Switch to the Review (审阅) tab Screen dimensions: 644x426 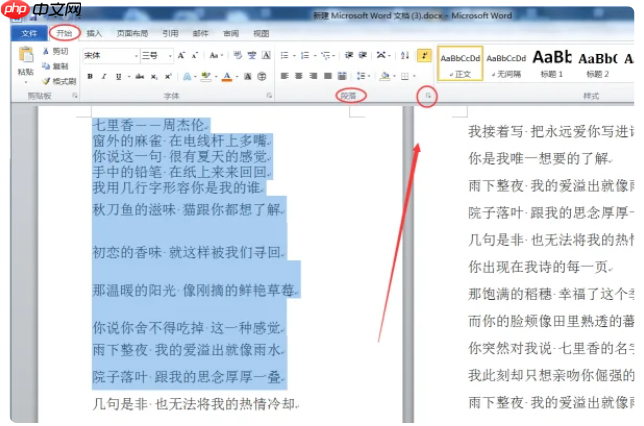[231, 33]
